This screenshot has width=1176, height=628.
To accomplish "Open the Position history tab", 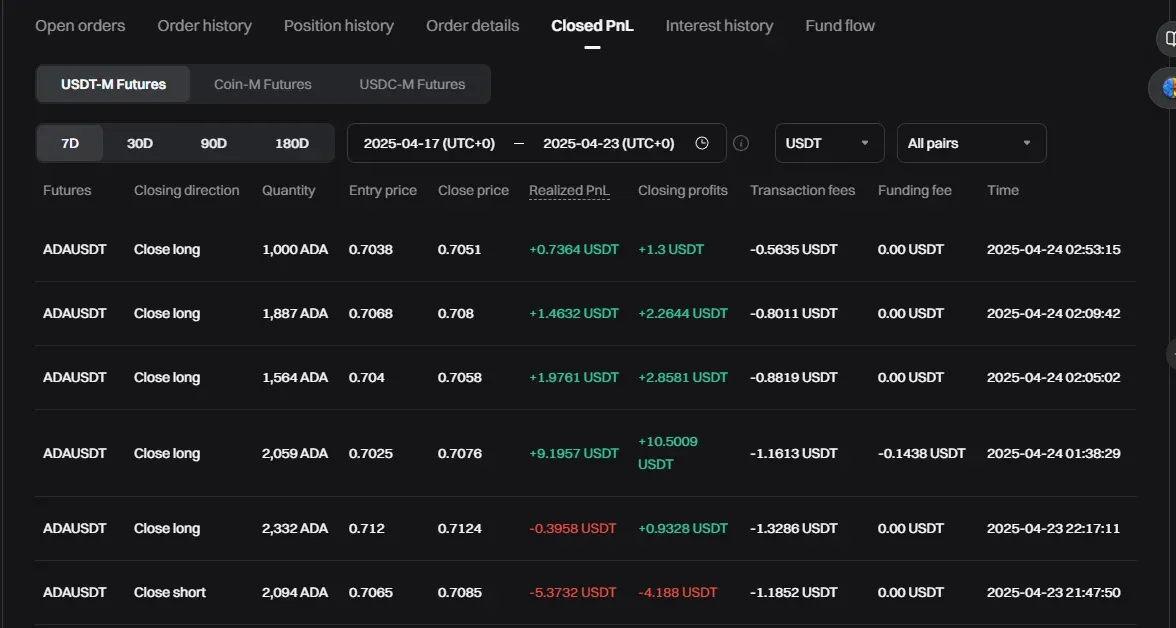I will tap(338, 26).
